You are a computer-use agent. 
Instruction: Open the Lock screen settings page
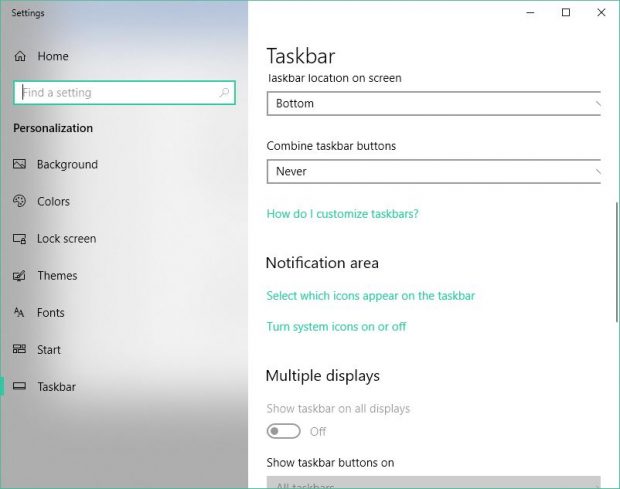click(x=66, y=239)
